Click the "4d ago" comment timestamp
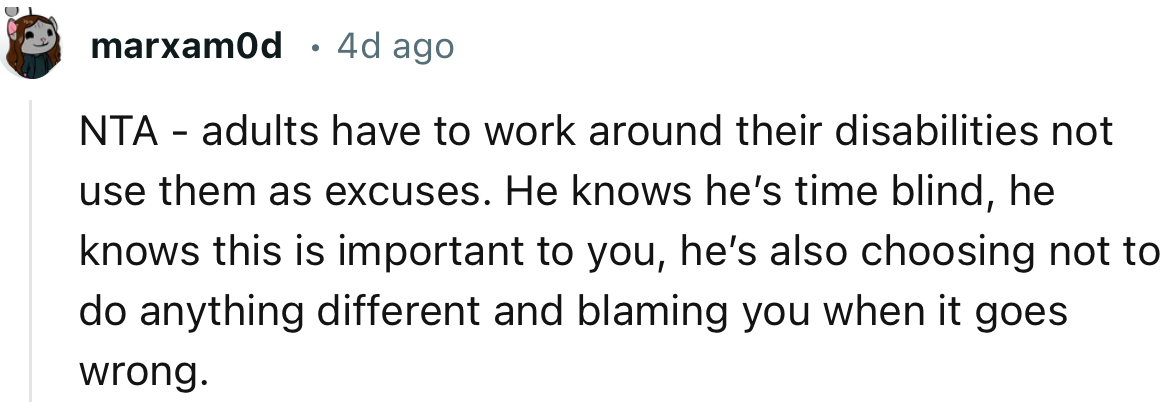This screenshot has width=1167, height=402. tap(395, 46)
